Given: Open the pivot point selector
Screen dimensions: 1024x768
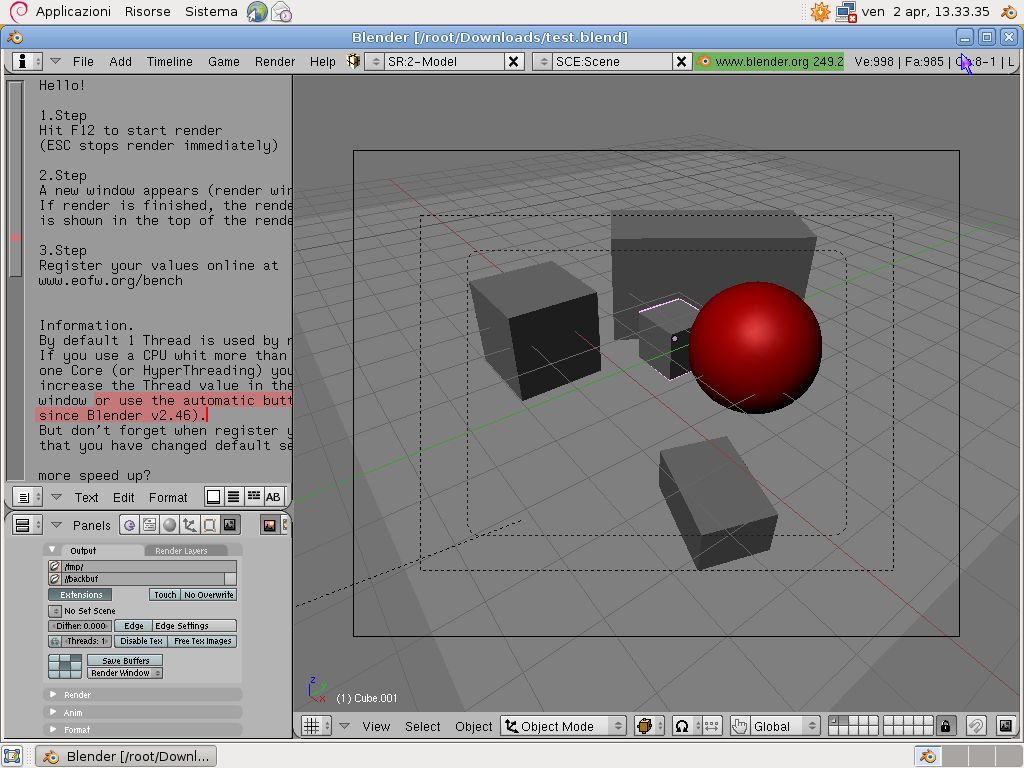Looking at the screenshot, I should (x=686, y=726).
